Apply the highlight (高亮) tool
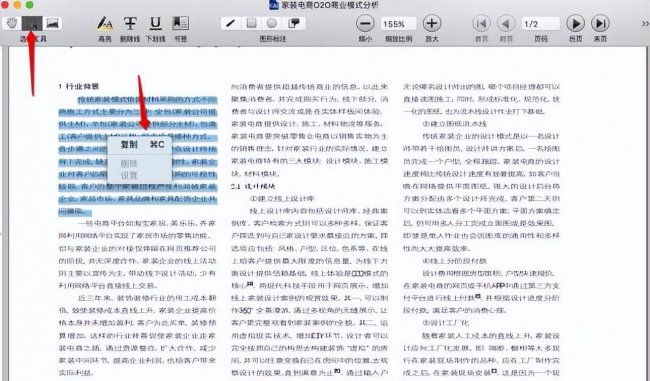 coord(105,23)
